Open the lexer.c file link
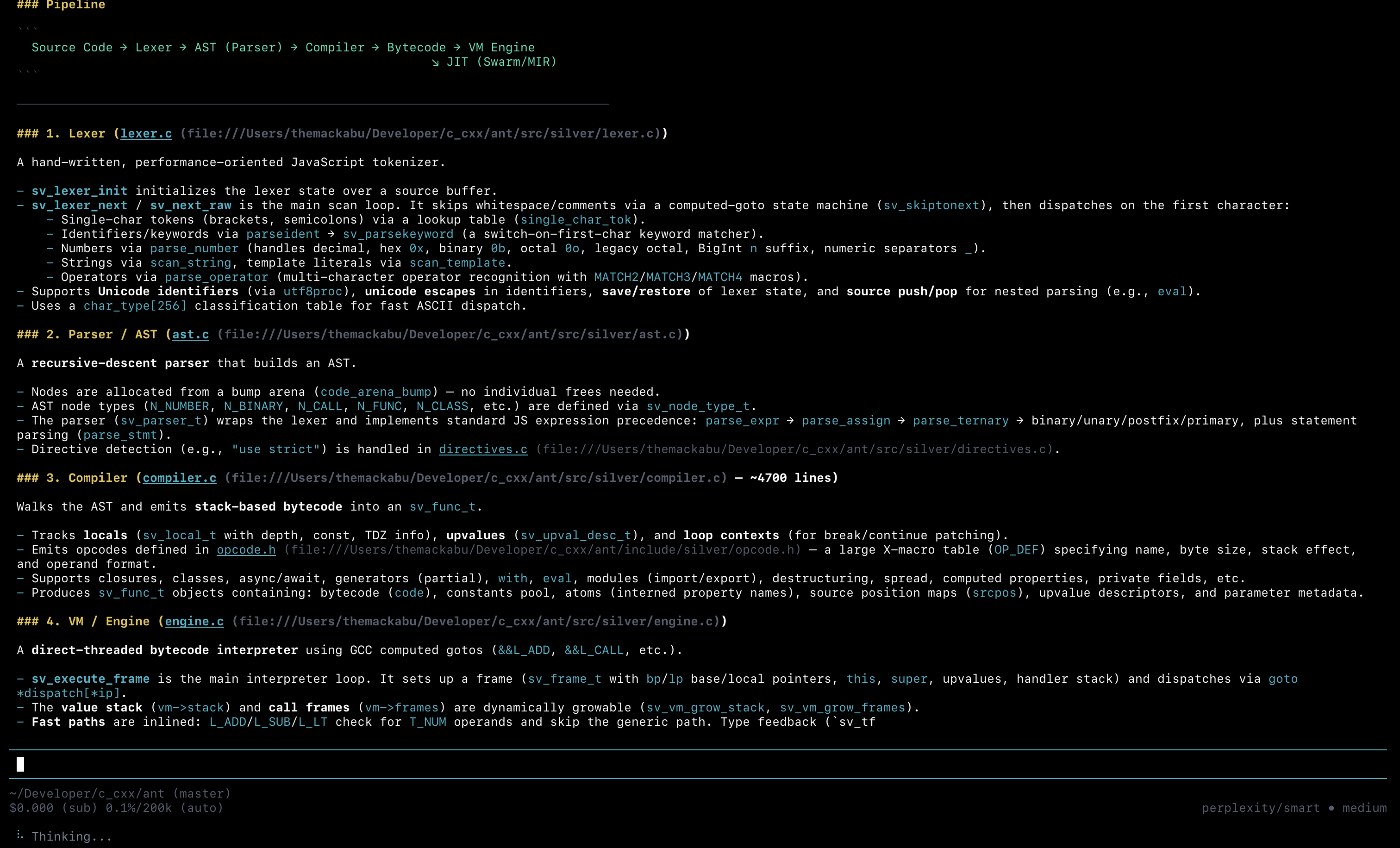 pos(146,133)
